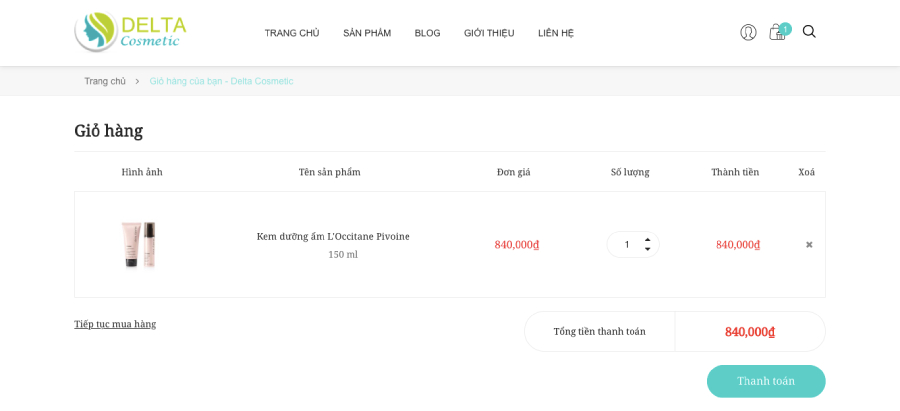Increase quantity with the up arrow
900x411 pixels.
(x=647, y=239)
